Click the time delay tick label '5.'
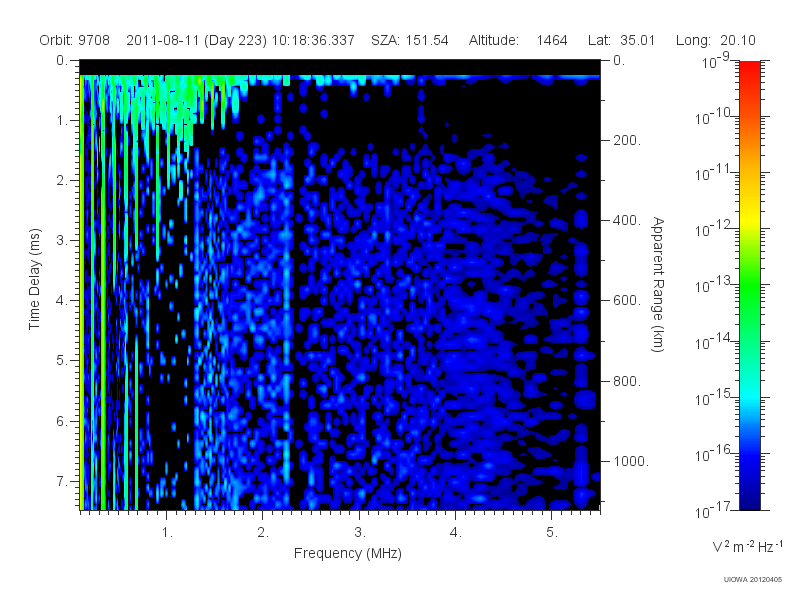The width and height of the screenshot is (800, 600). pyautogui.click(x=62, y=361)
